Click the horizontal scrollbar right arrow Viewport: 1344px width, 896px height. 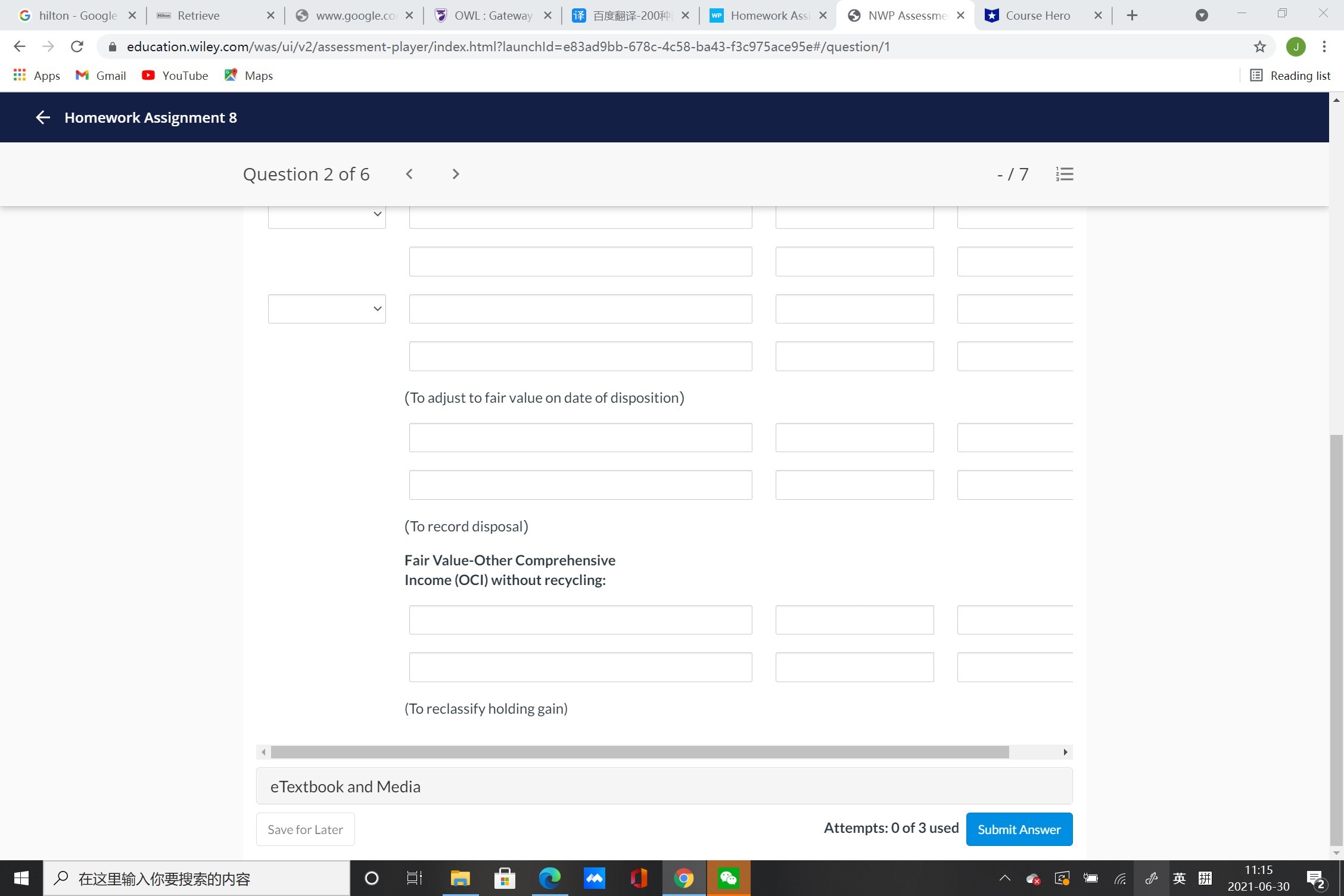[1065, 752]
